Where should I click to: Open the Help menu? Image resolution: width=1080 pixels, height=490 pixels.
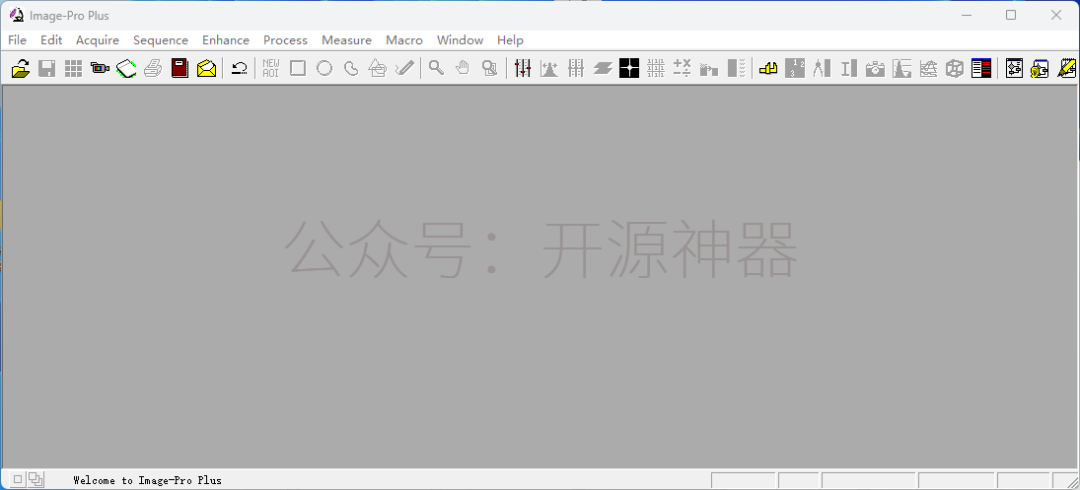[510, 40]
